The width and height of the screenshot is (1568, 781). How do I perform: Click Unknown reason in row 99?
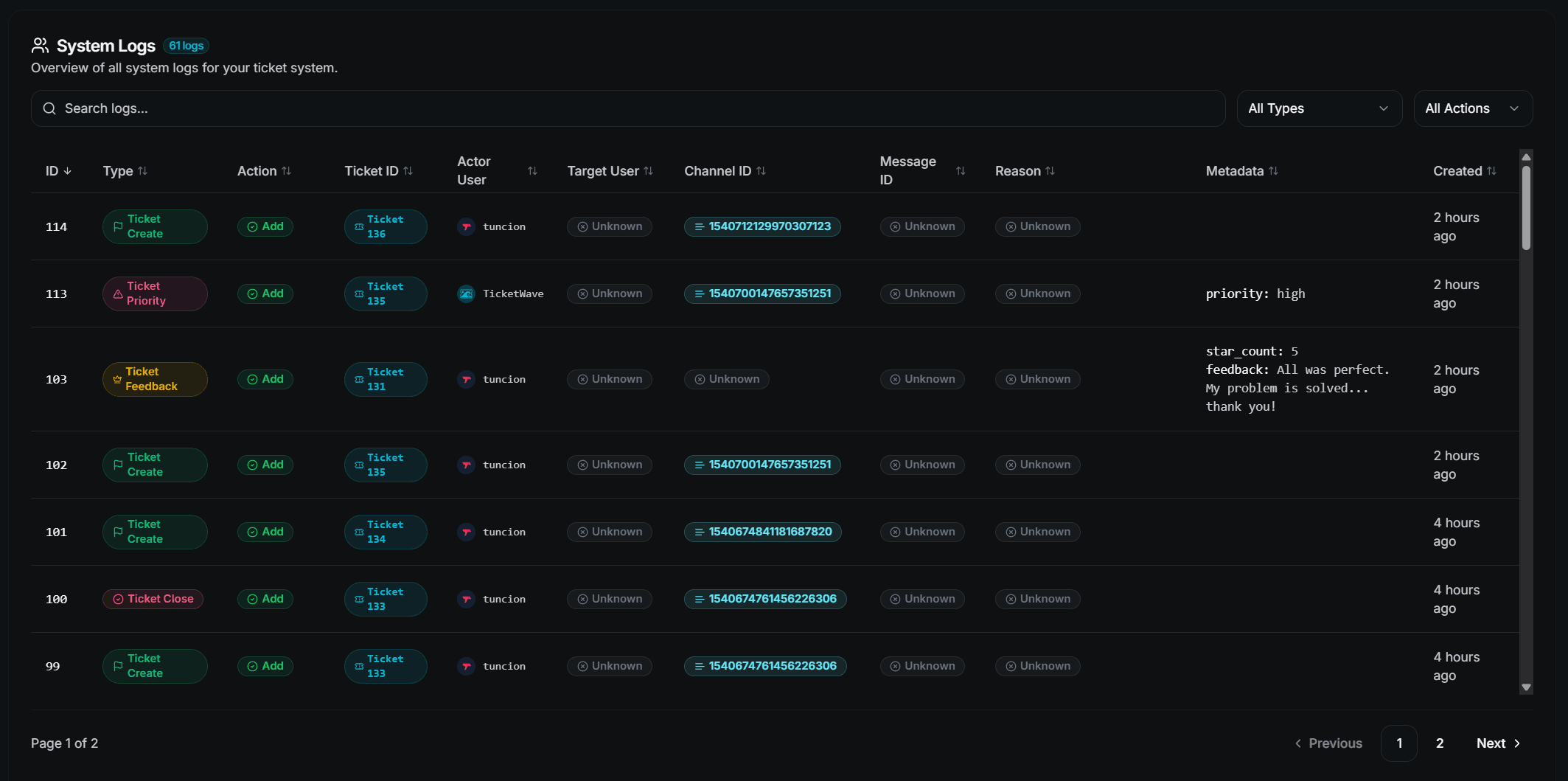1038,666
